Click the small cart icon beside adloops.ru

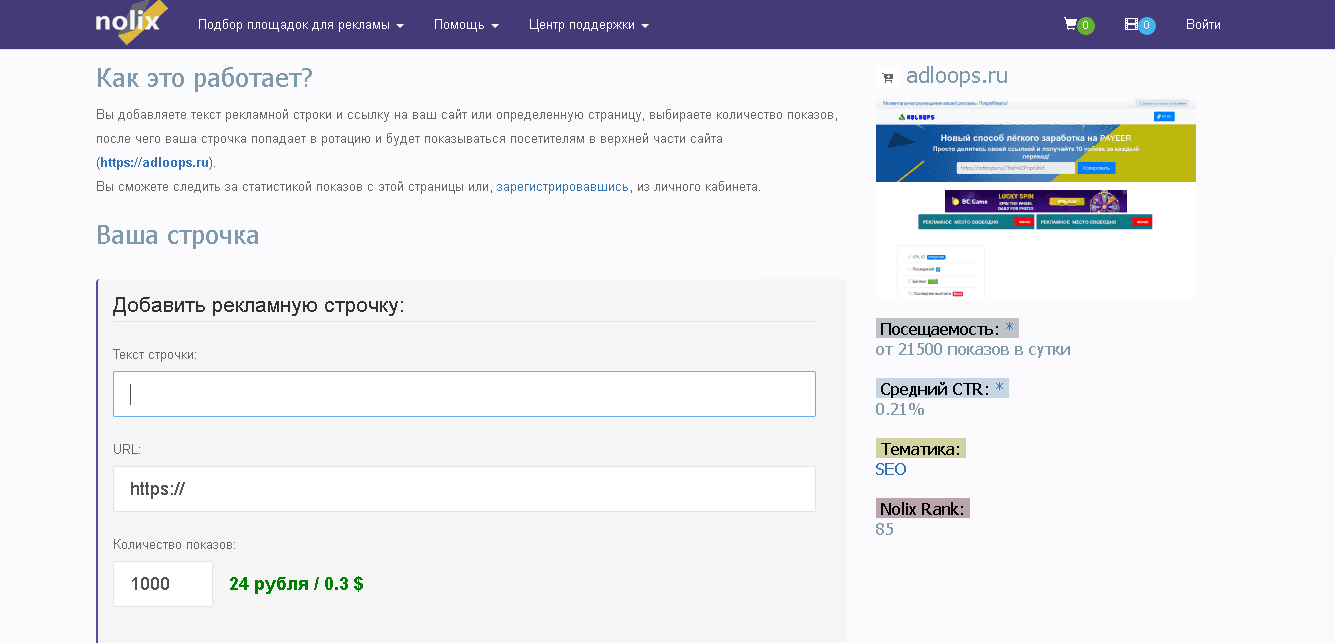pos(887,78)
